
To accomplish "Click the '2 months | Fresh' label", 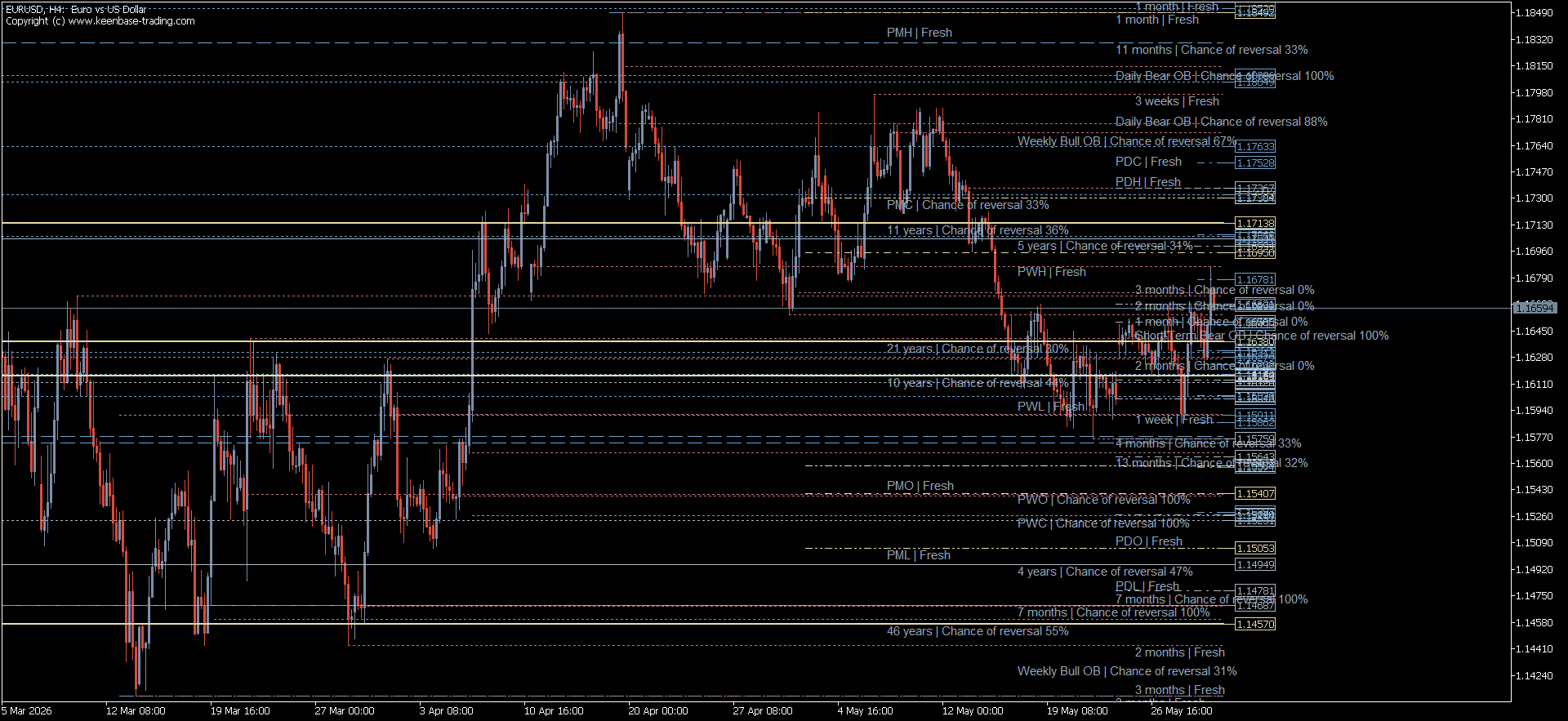I will [x=1180, y=652].
